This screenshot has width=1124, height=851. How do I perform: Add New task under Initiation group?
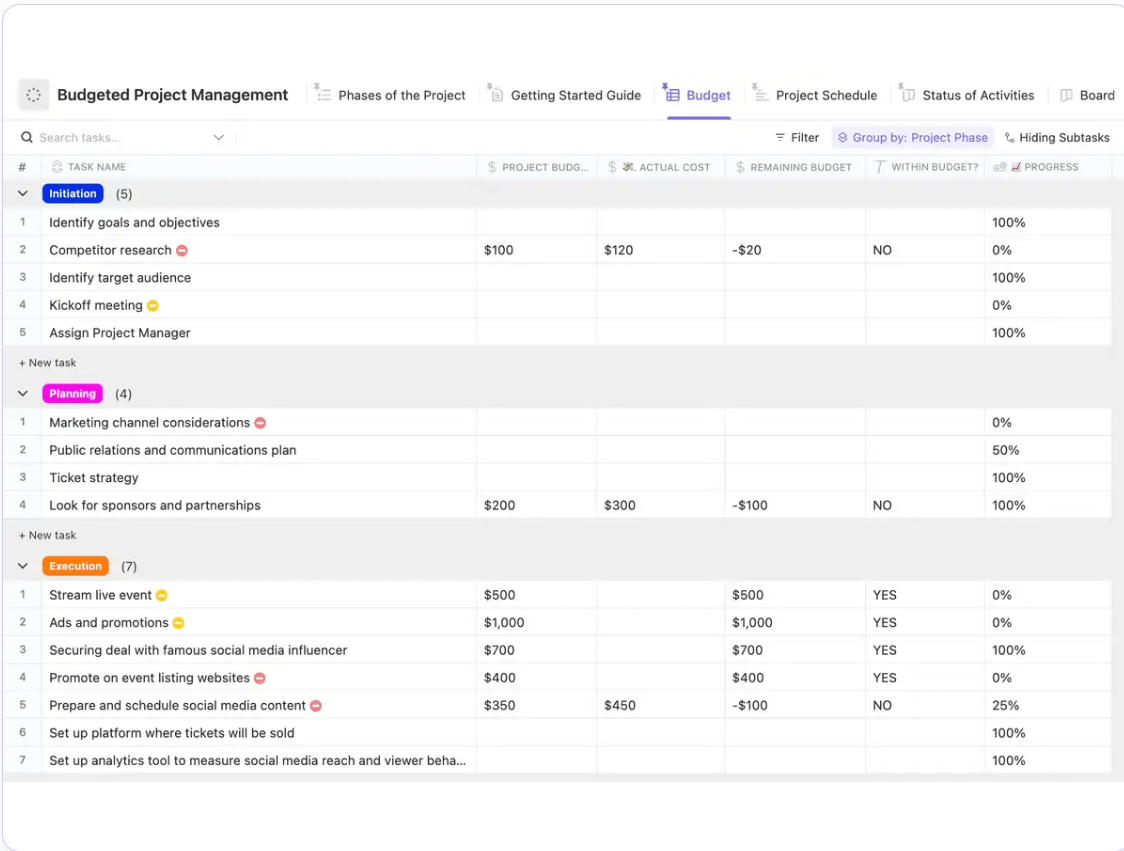pyautogui.click(x=47, y=363)
